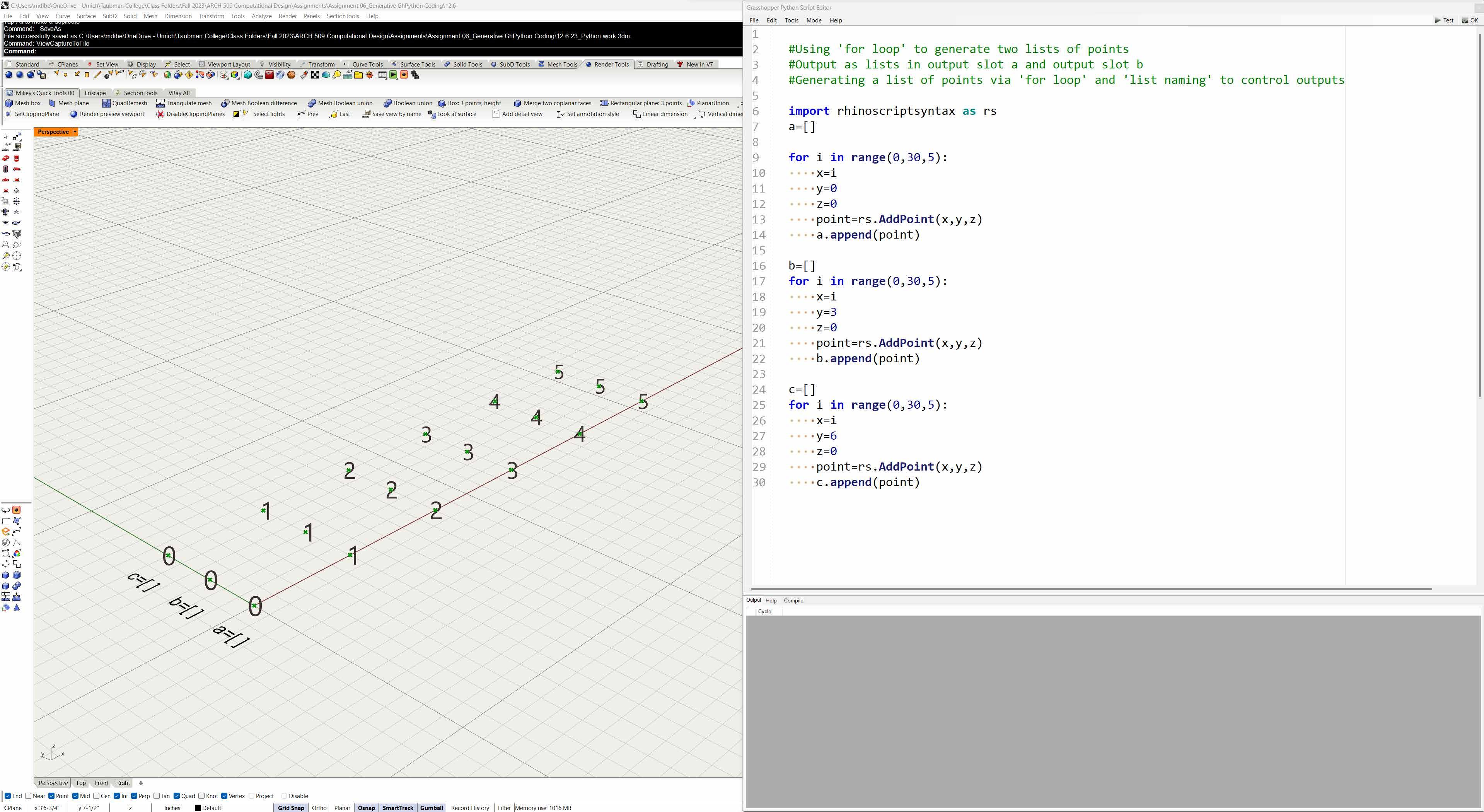This screenshot has height=812, width=1484.
Task: Click the Triangulate mesh icon
Action: pos(161,103)
